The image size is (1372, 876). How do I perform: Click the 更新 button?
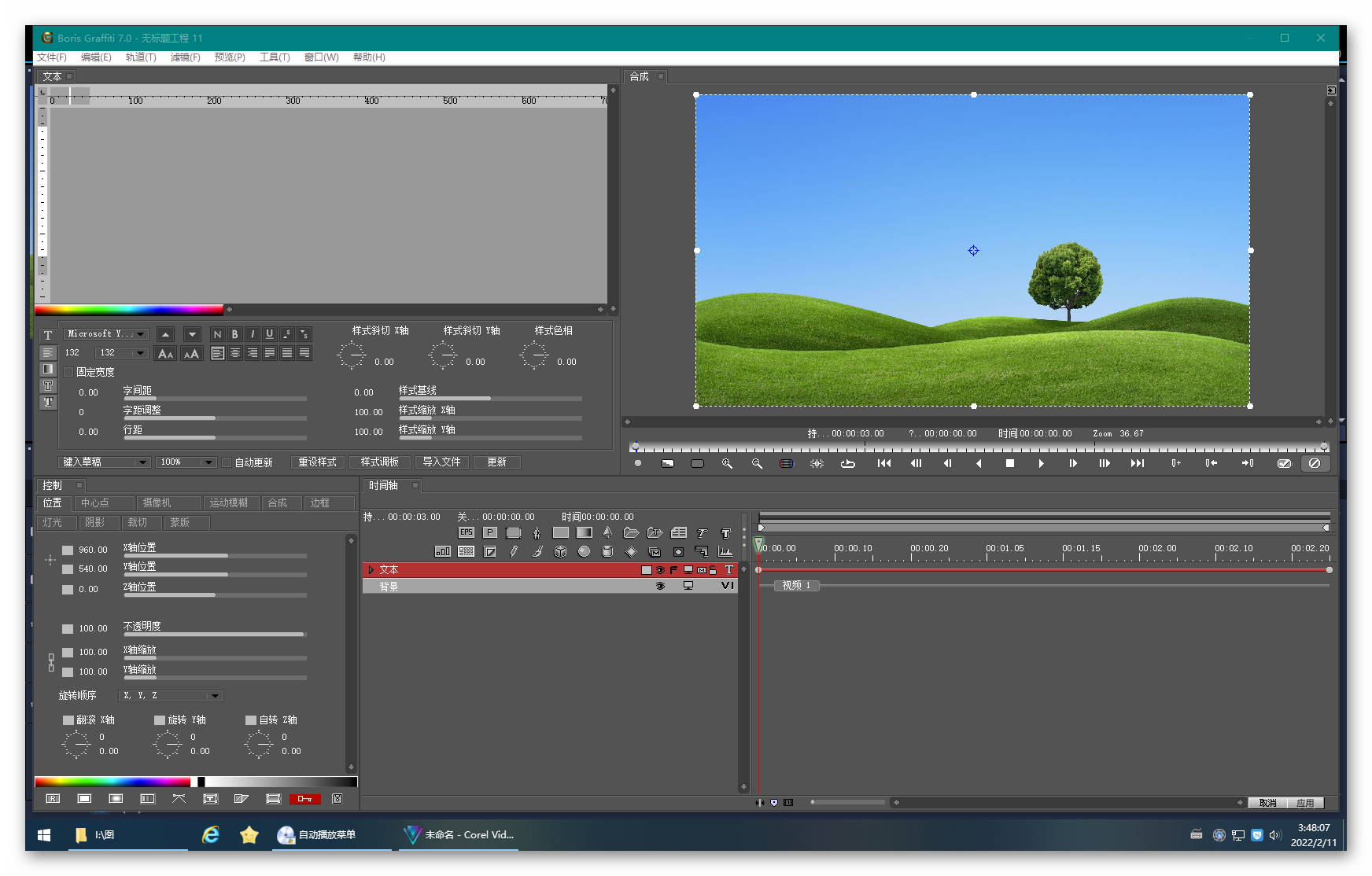tap(497, 462)
